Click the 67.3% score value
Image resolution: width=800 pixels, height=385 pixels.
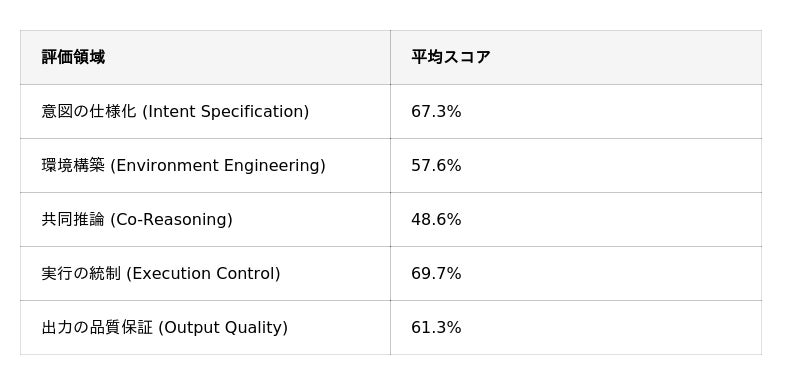point(436,112)
